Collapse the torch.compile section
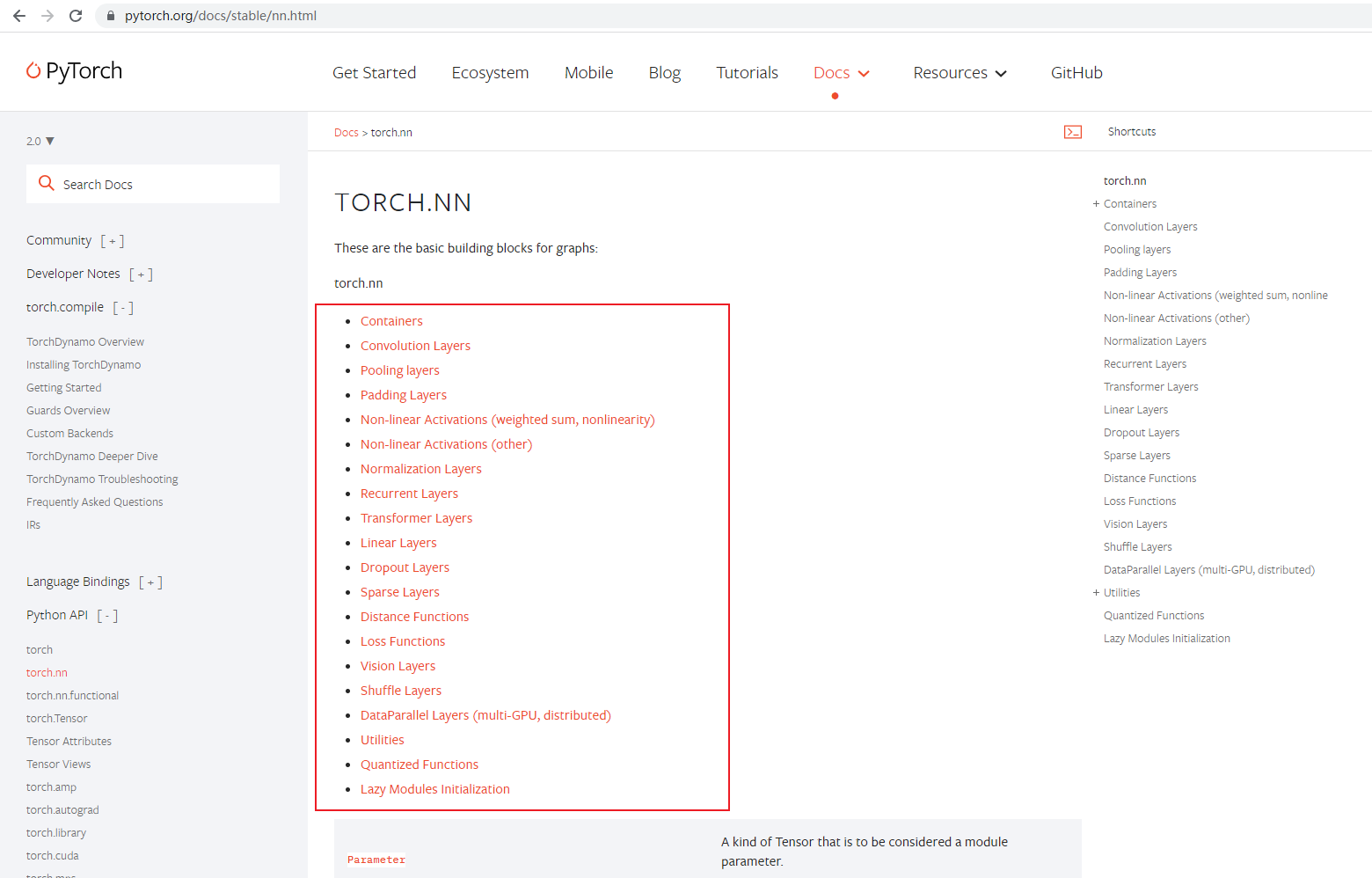The width and height of the screenshot is (1372, 878). click(x=123, y=308)
